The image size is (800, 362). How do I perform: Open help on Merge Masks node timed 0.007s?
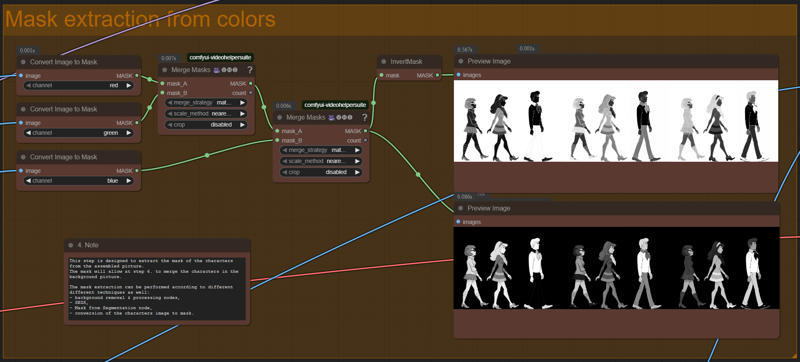249,70
